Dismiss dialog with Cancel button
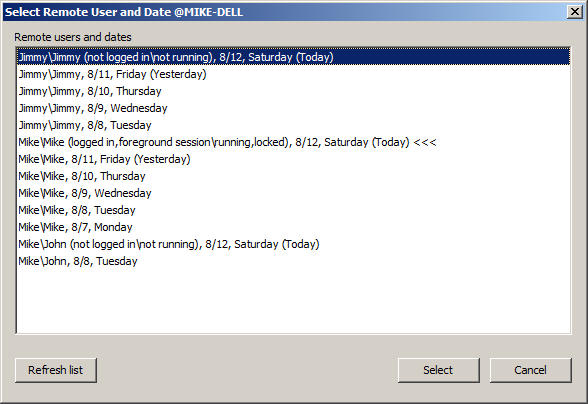The image size is (588, 404). tap(531, 370)
